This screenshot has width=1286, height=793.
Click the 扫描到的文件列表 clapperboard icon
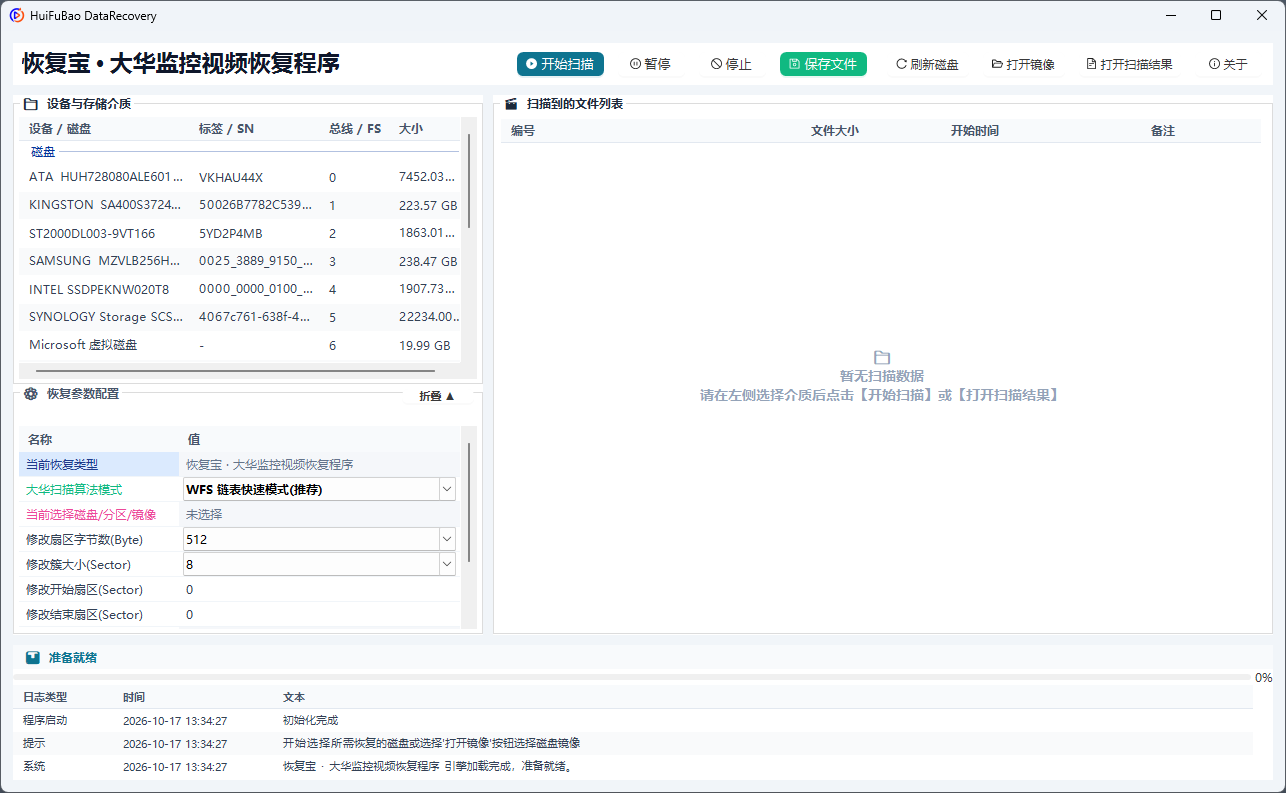pos(511,104)
